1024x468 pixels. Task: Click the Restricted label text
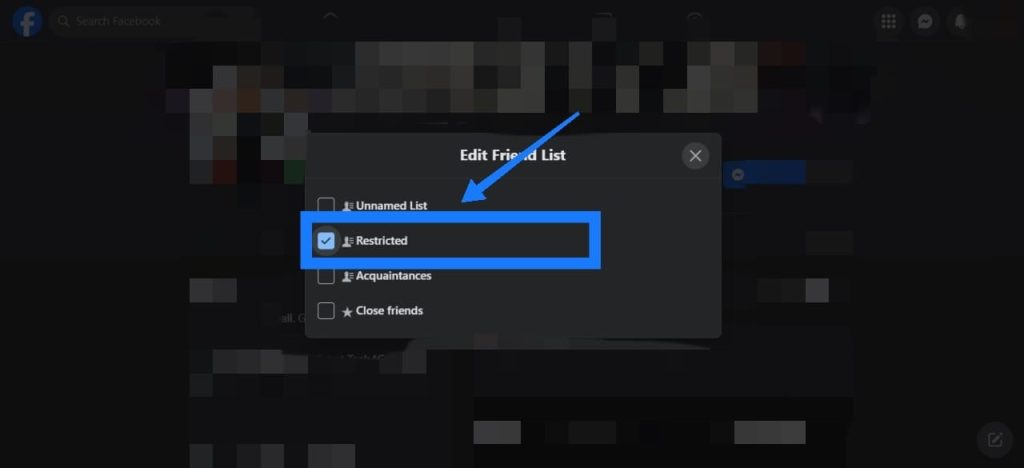[381, 241]
